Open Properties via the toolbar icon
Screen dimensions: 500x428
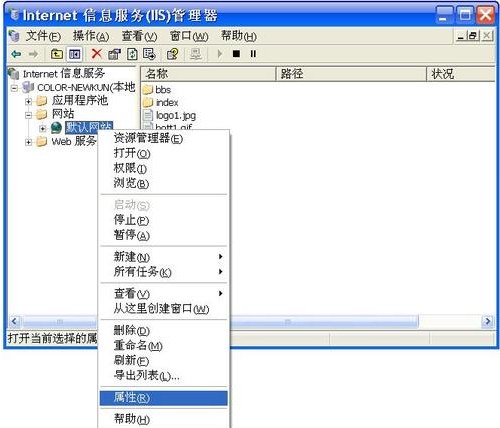[114, 54]
